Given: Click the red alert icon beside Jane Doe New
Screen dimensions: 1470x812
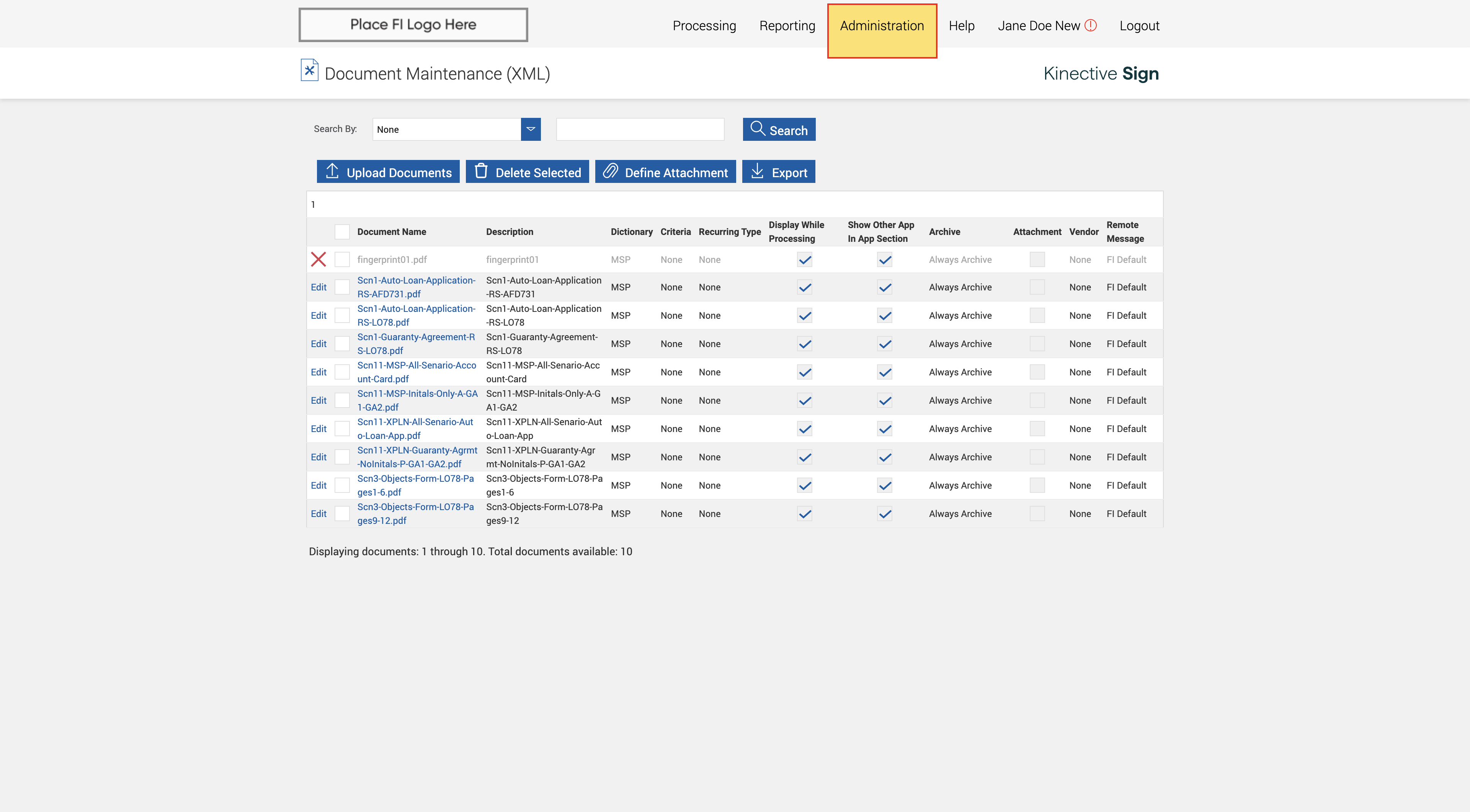Looking at the screenshot, I should coord(1091,26).
